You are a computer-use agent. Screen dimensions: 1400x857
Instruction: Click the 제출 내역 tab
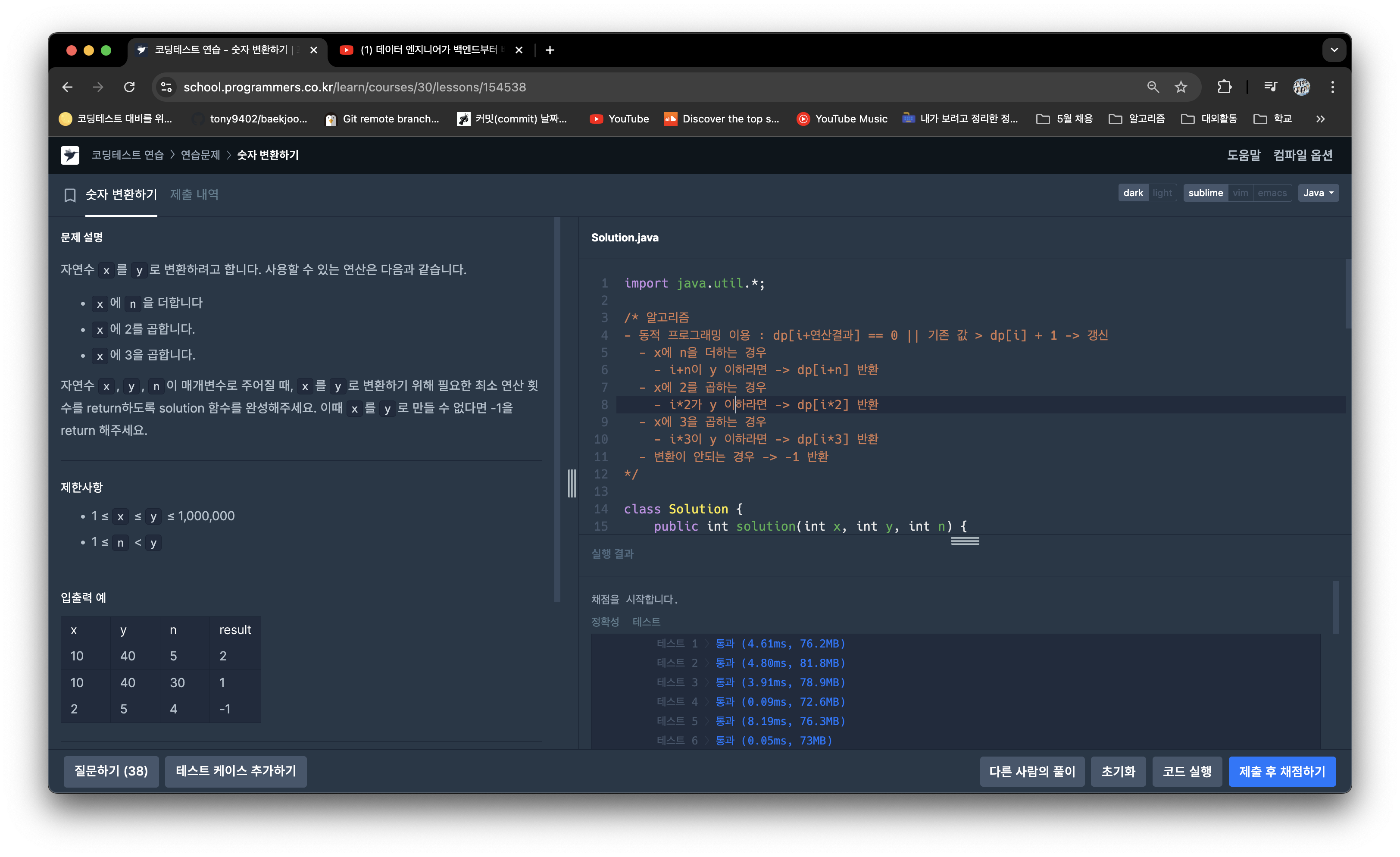(198, 194)
